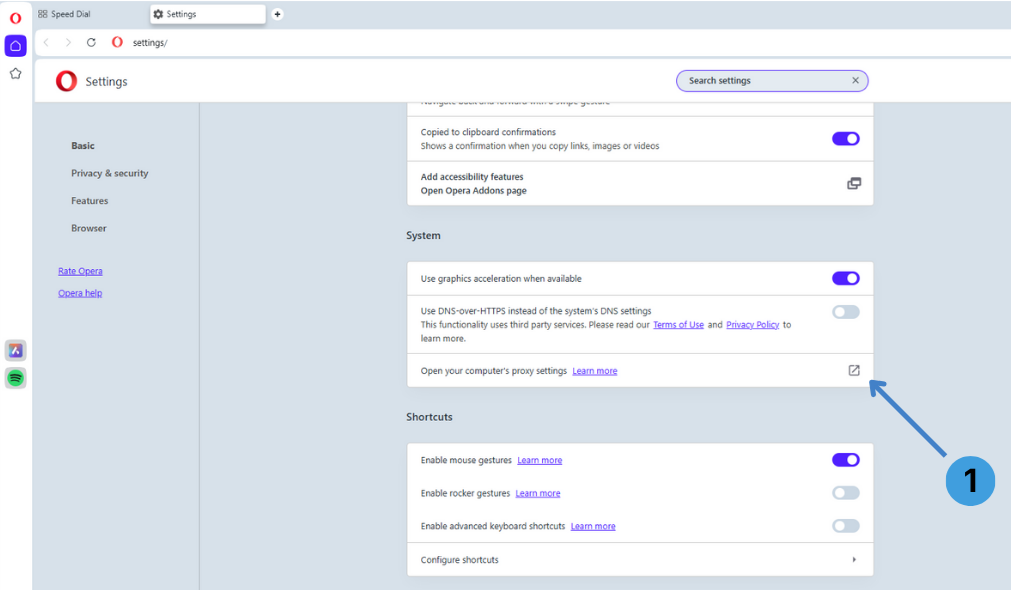This screenshot has height=590, width=1011.
Task: Click the Opera logo beside Settings heading
Action: 66,81
